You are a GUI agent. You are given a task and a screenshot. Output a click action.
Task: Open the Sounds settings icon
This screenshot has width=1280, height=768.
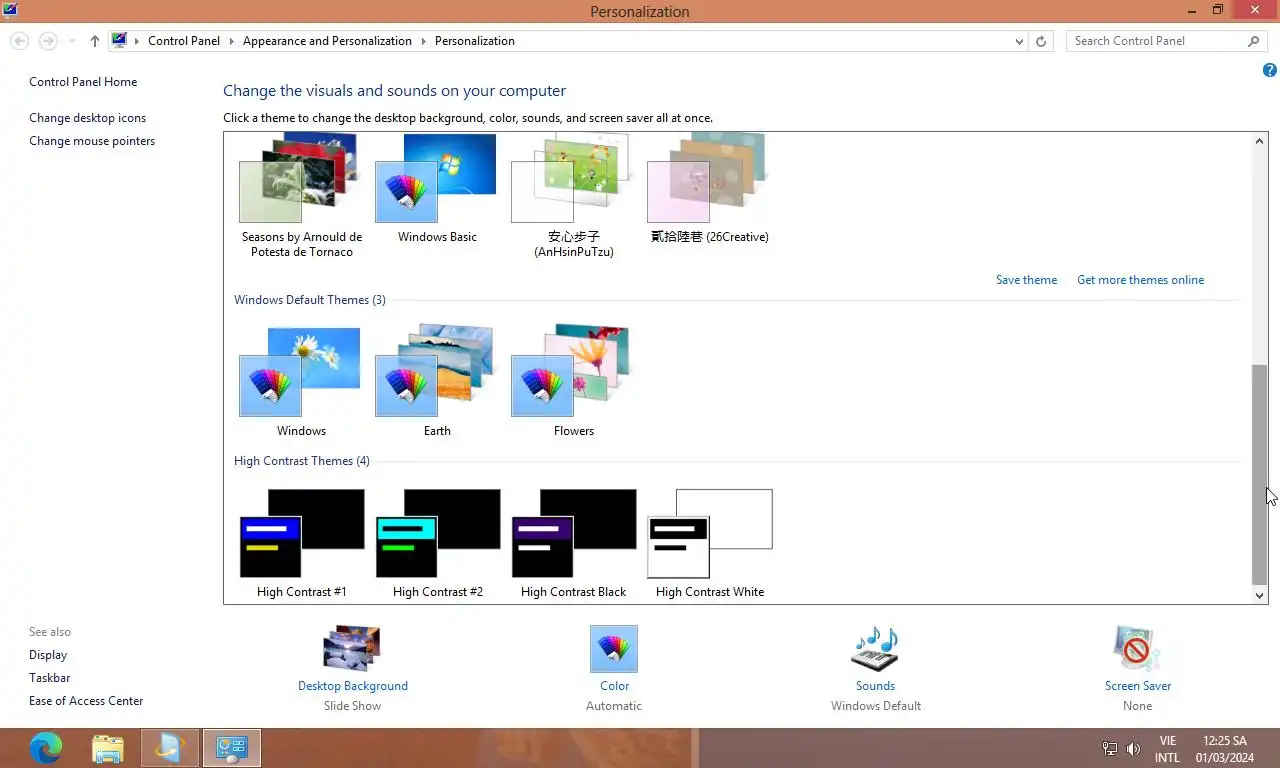(x=875, y=649)
